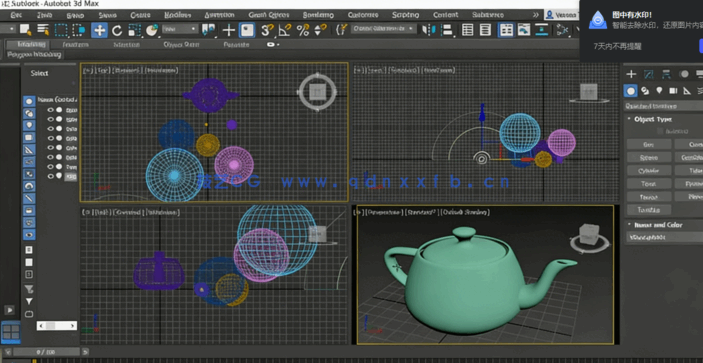Click the Mirror tool icon

(429, 30)
